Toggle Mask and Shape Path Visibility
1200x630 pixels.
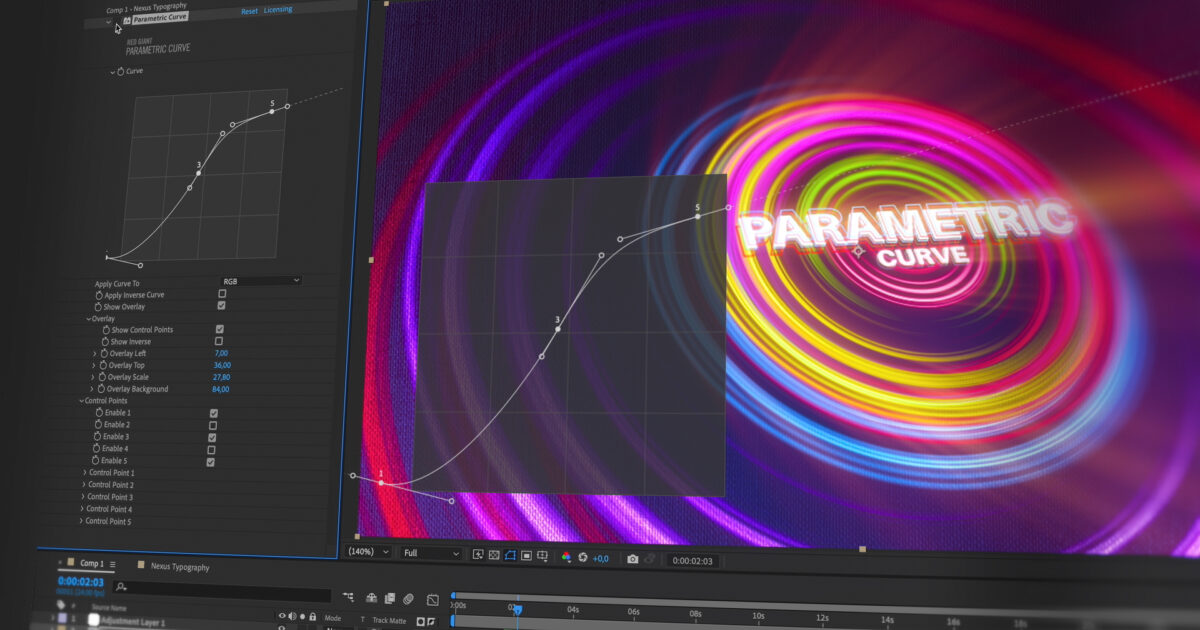(510, 558)
